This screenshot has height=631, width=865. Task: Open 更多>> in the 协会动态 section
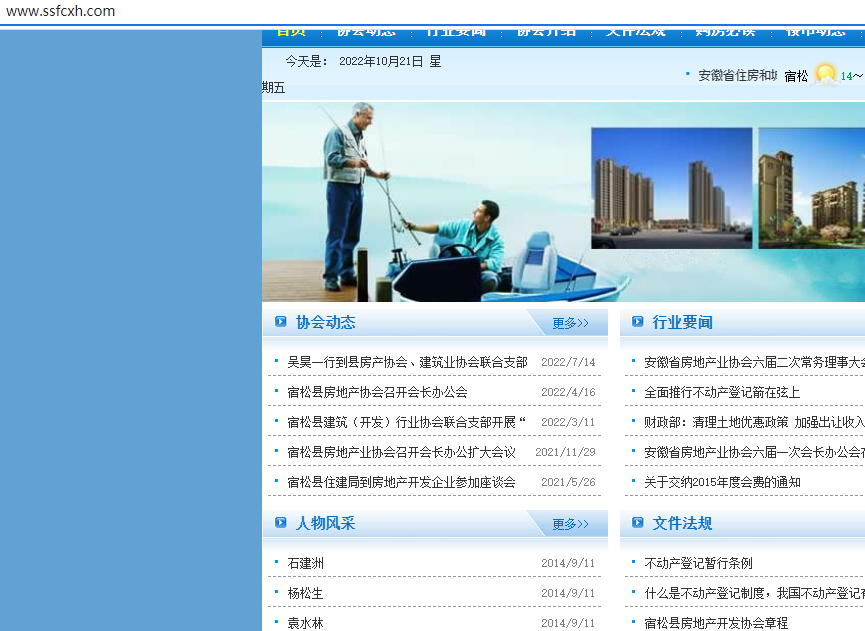(570, 323)
